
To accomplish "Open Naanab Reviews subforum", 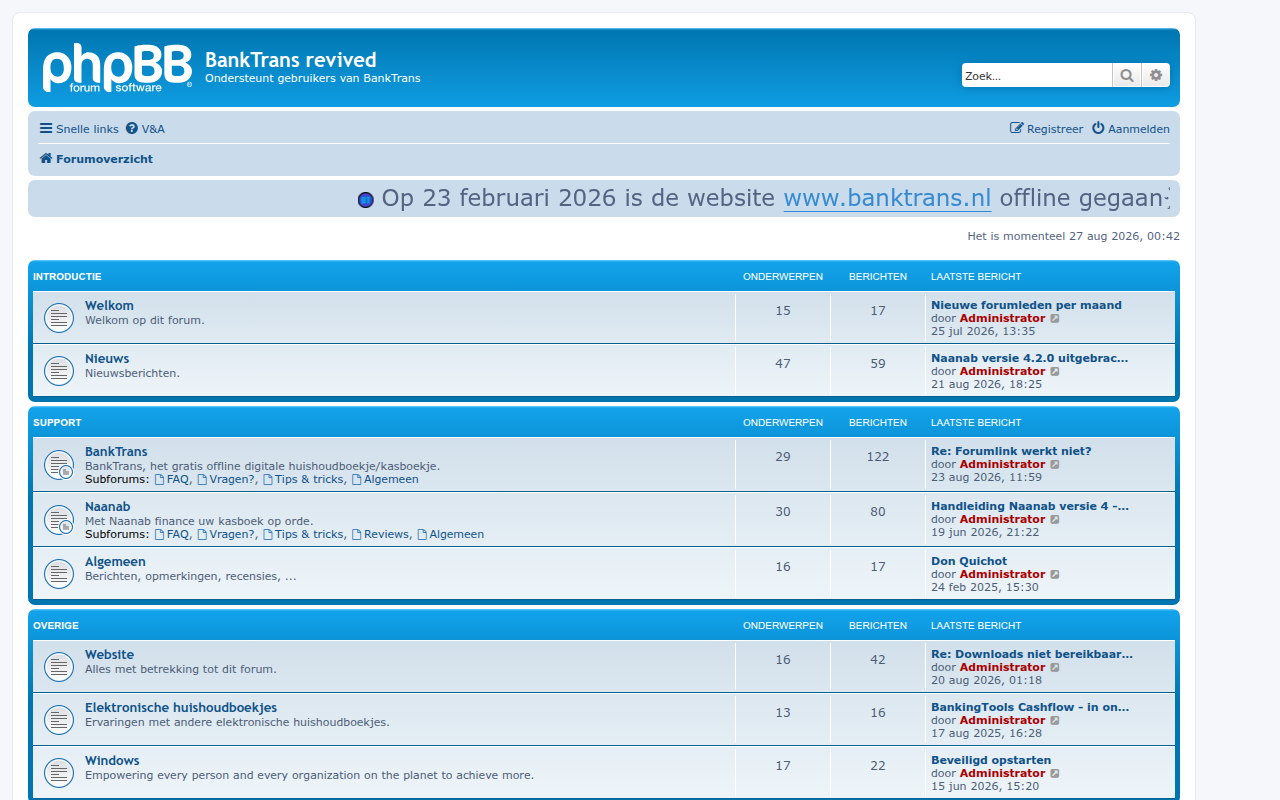I will coord(380,534).
